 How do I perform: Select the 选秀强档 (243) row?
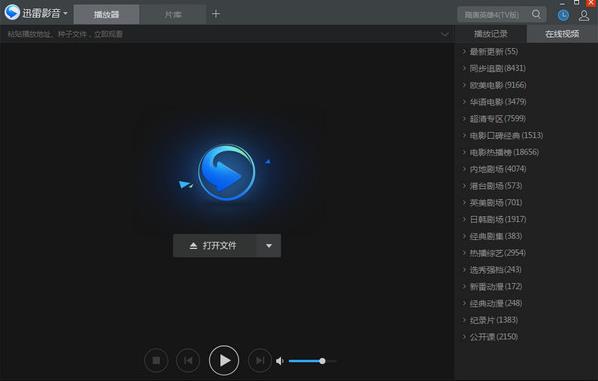point(526,270)
